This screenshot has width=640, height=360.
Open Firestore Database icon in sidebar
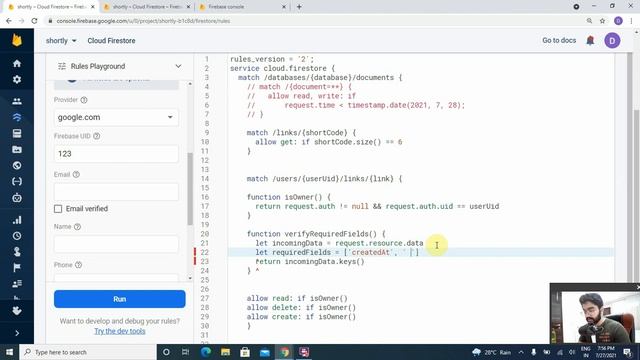click(17, 118)
